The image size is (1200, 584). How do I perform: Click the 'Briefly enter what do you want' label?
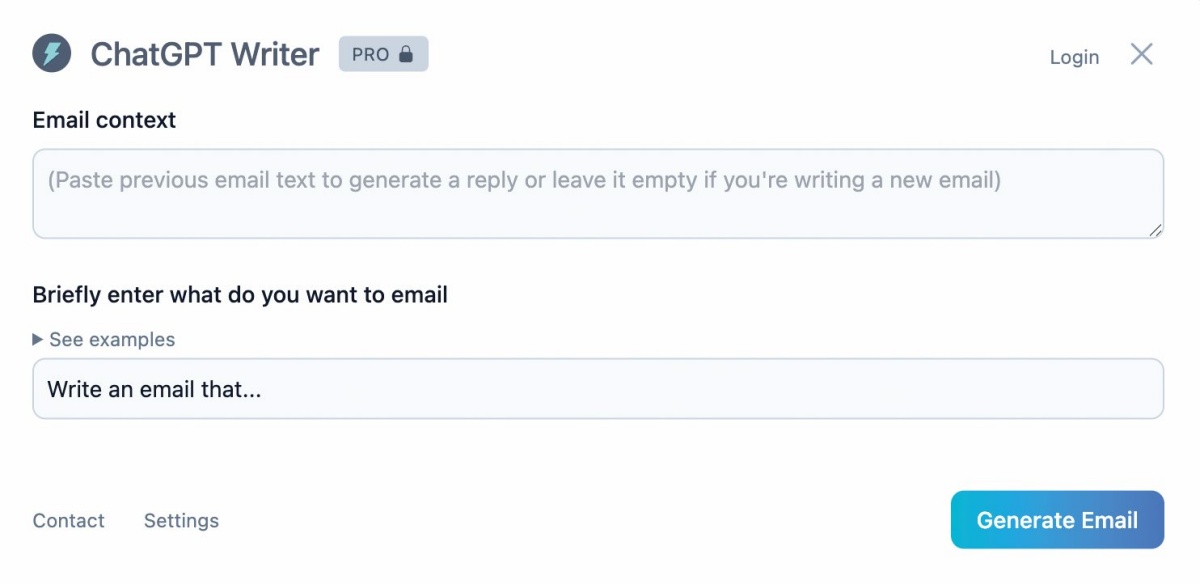240,295
